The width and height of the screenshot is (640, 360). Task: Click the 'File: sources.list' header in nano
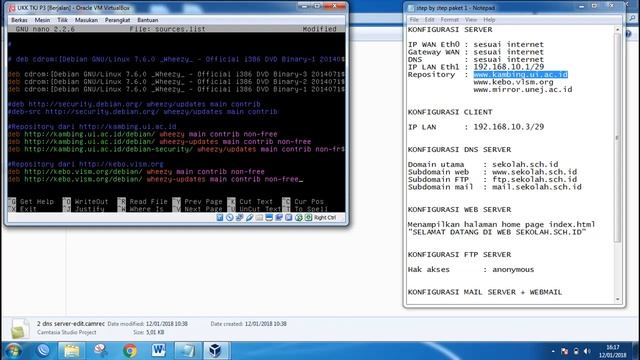[167, 29]
